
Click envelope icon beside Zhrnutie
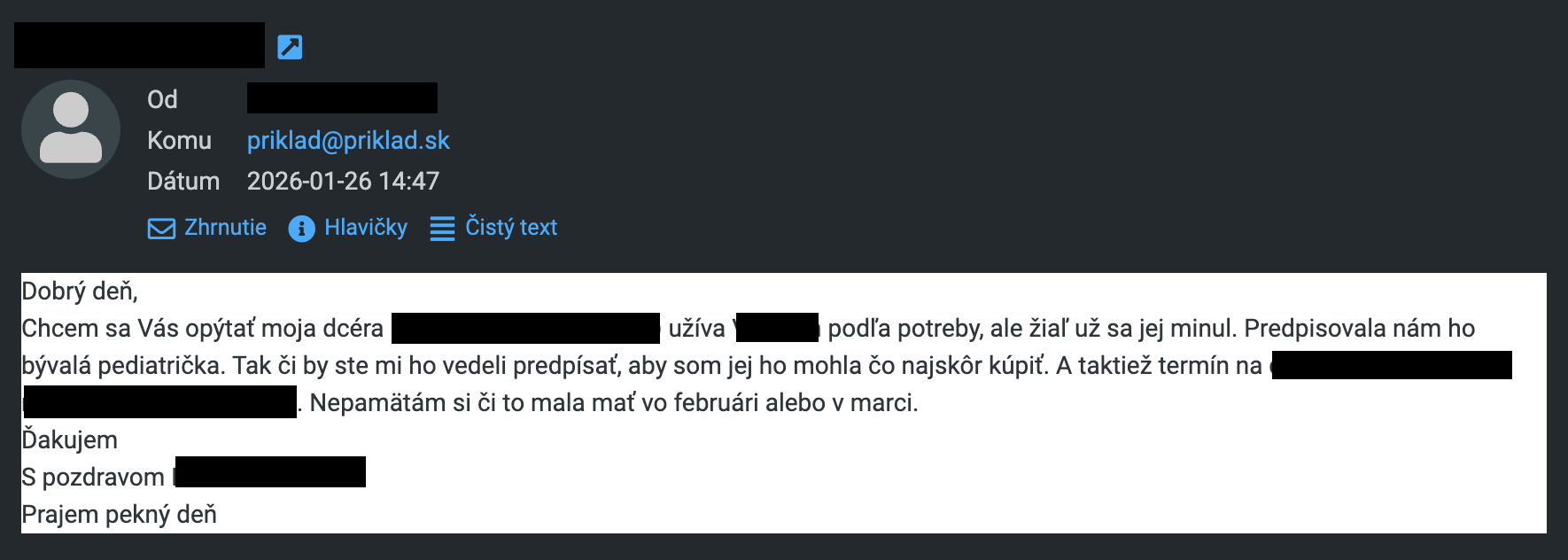pyautogui.click(x=161, y=229)
